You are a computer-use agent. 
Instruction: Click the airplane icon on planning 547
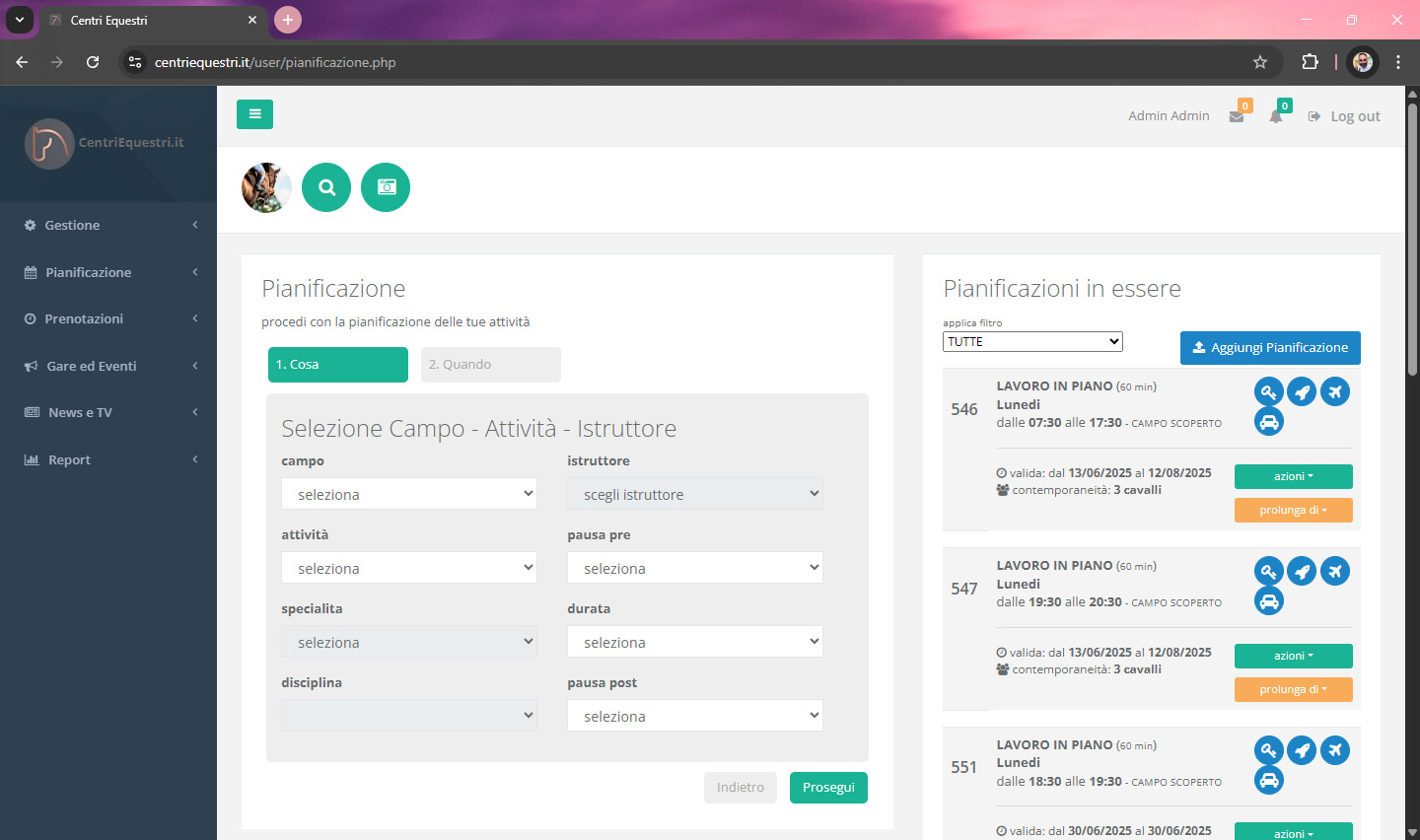point(1335,572)
